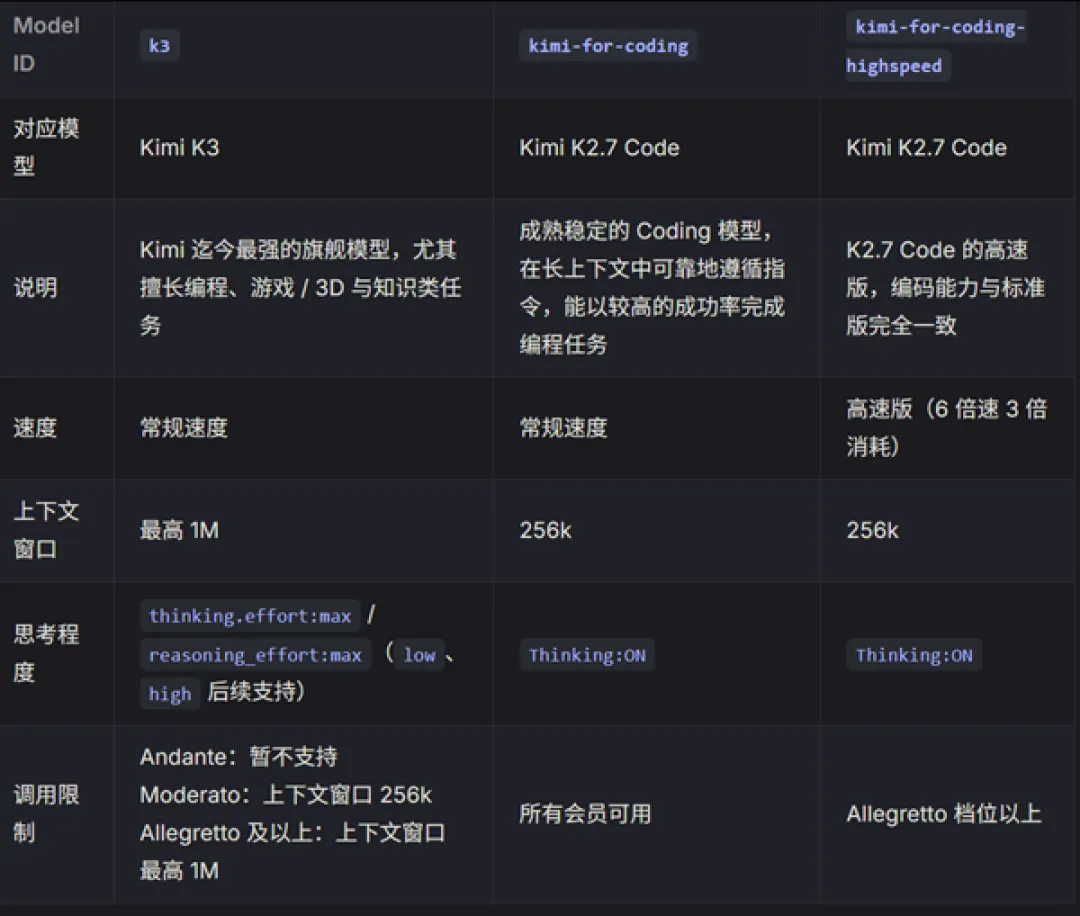This screenshot has height=916, width=1080.
Task: Click Thinking:ON in the highspeed column
Action: tap(914, 655)
